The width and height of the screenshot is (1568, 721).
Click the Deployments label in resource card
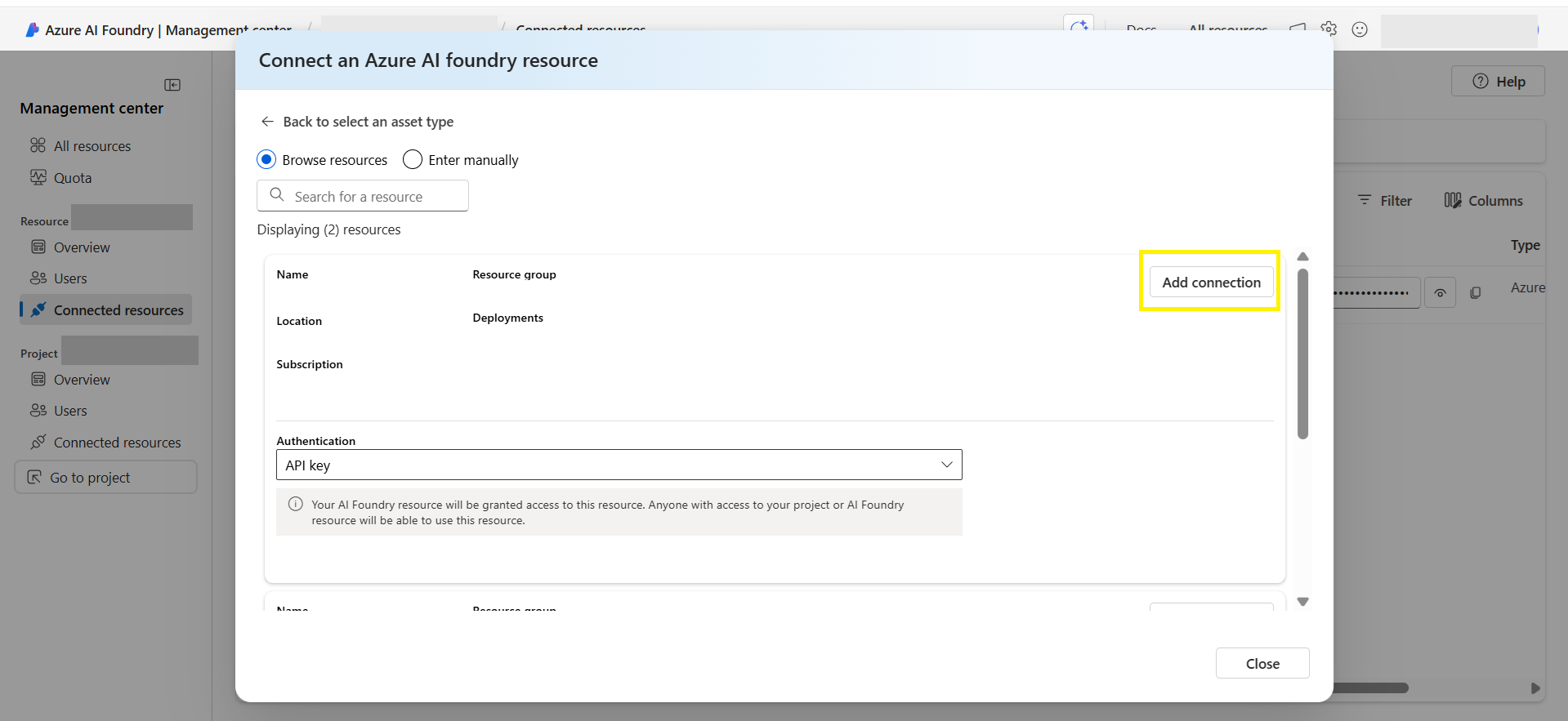pyautogui.click(x=507, y=318)
